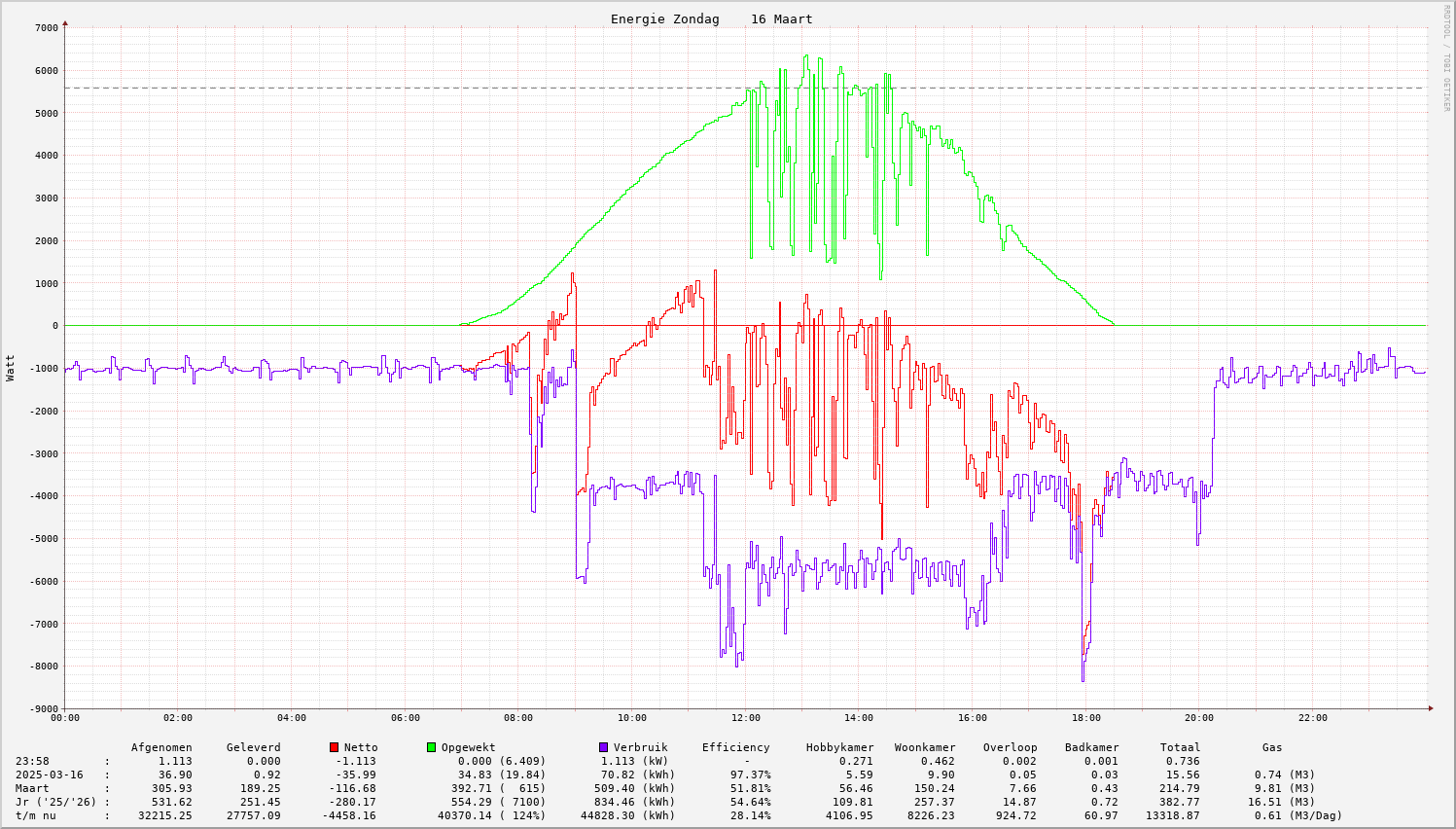
Task: Click the 'Gas' column header
Action: 1272,747
